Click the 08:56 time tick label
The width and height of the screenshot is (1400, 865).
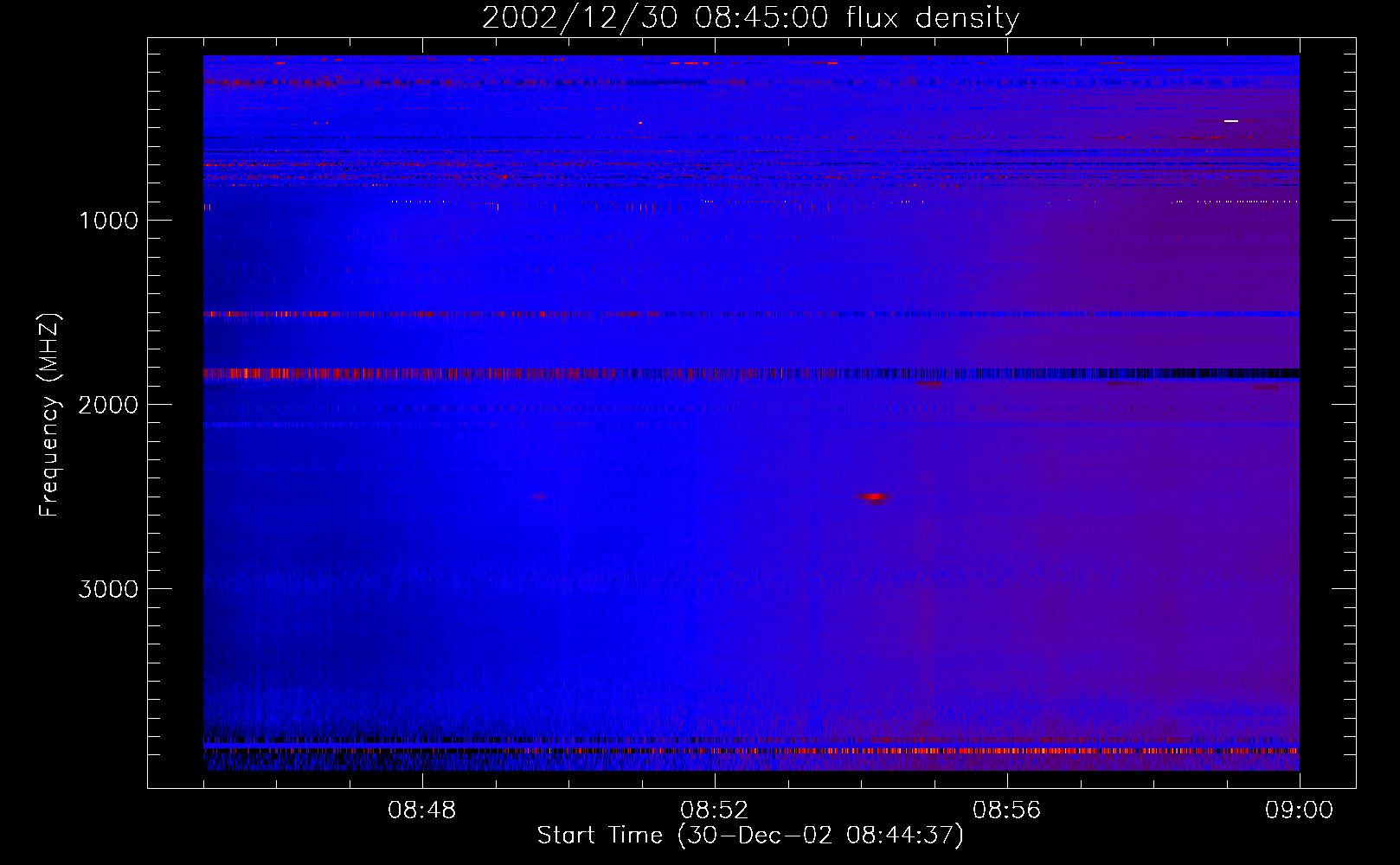click(1007, 811)
